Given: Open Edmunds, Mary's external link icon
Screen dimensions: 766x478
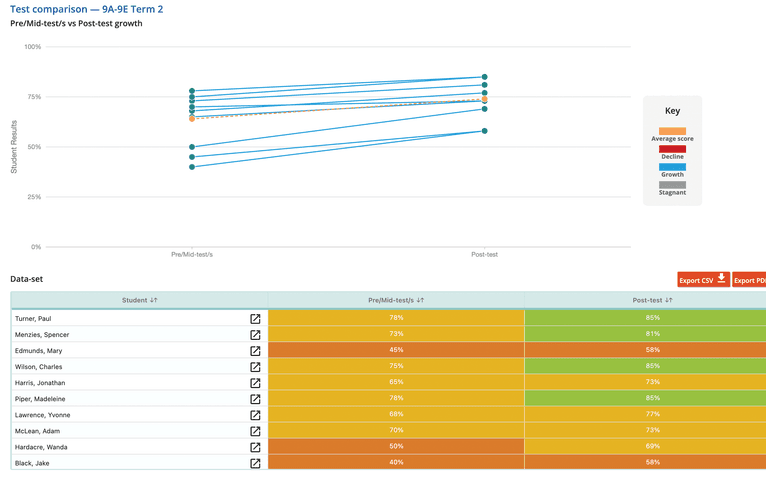Looking at the screenshot, I should pos(255,351).
